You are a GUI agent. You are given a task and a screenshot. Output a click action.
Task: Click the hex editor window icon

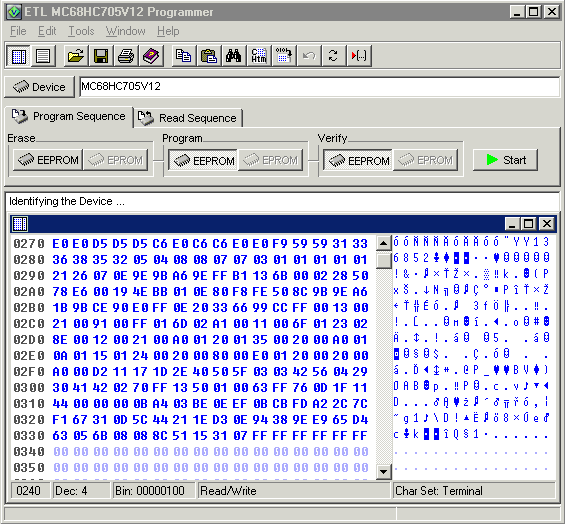coord(19,224)
